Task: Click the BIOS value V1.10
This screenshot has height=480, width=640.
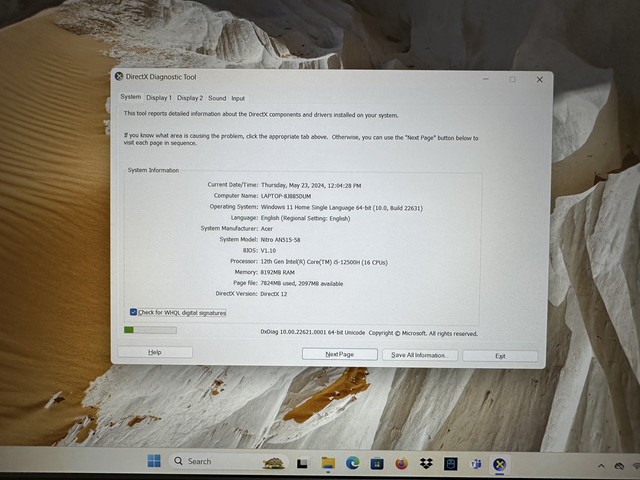Action: (268, 251)
